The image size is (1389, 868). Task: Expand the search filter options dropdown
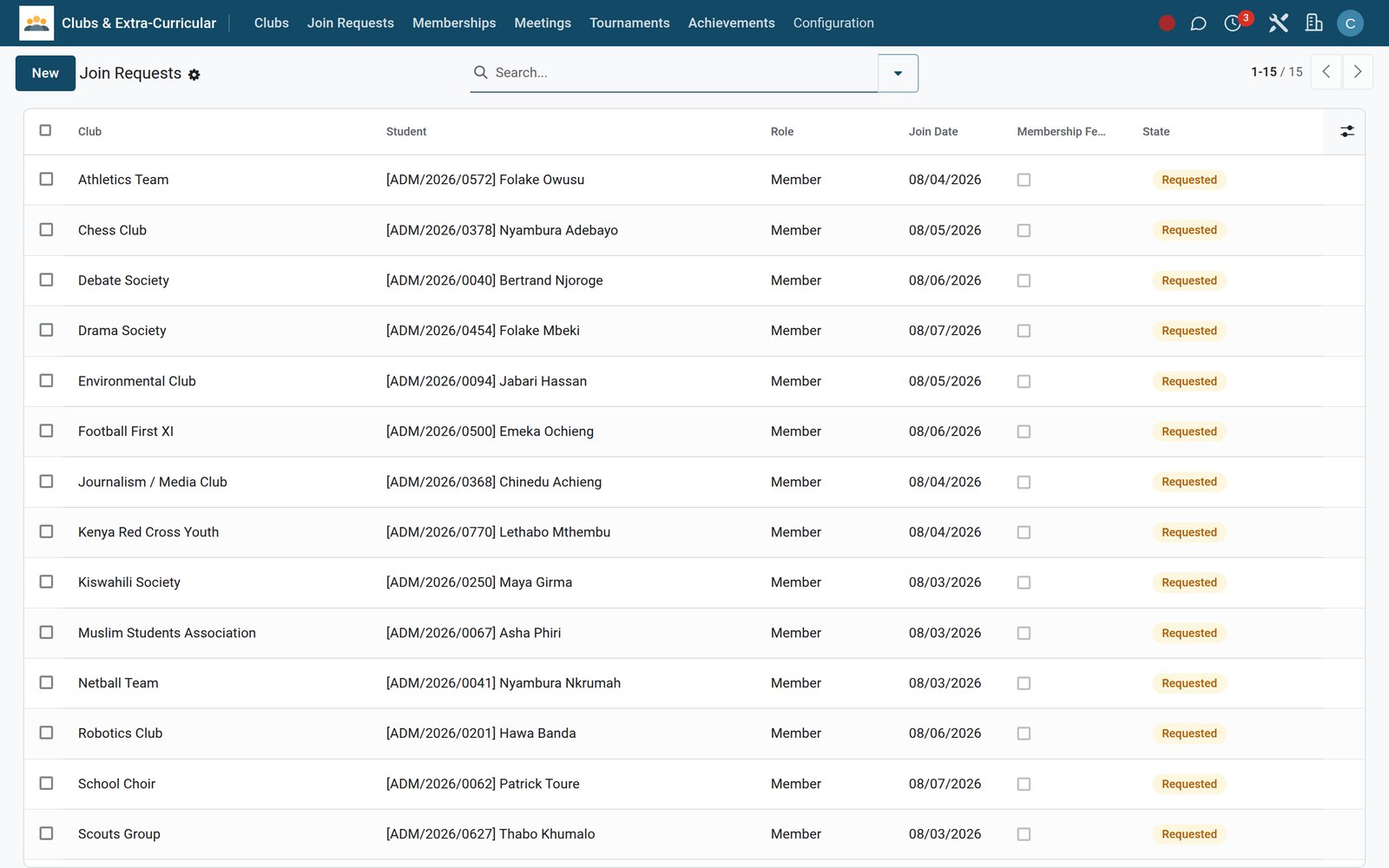pos(899,73)
